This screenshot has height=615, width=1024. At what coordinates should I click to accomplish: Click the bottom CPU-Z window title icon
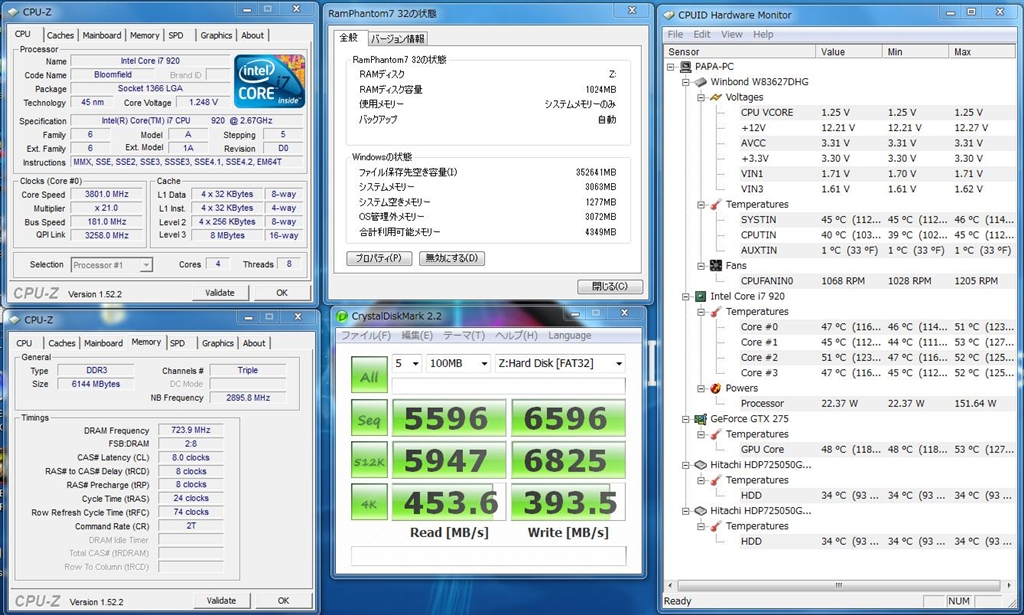pyautogui.click(x=14, y=320)
